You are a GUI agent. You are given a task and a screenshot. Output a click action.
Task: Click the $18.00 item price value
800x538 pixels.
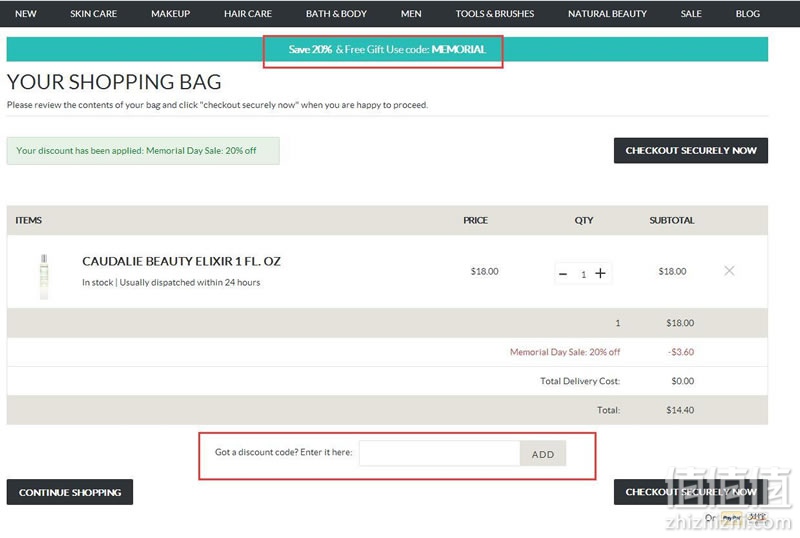pyautogui.click(x=484, y=272)
